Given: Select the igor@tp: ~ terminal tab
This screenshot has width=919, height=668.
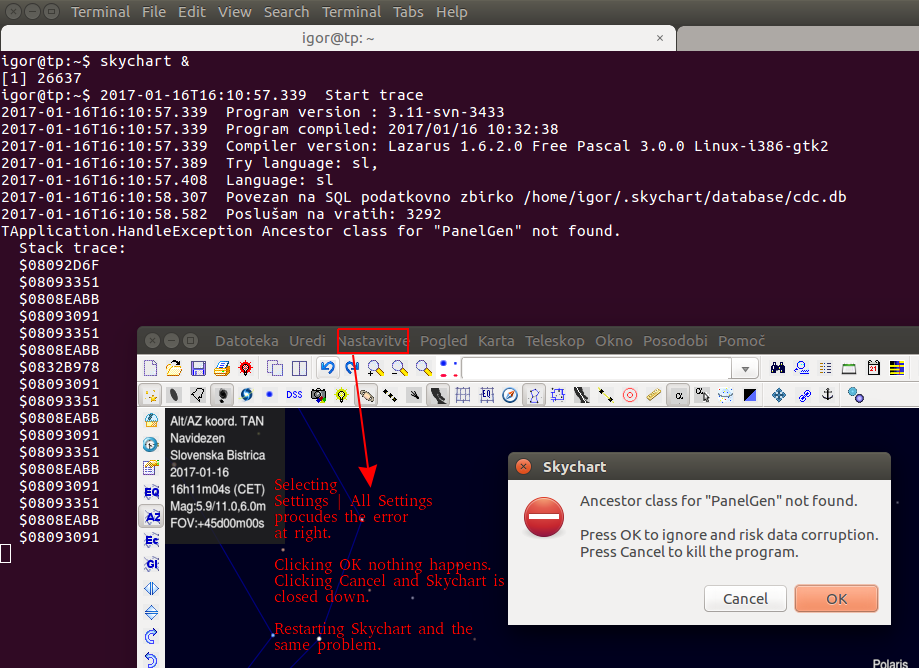Looking at the screenshot, I should 338,38.
